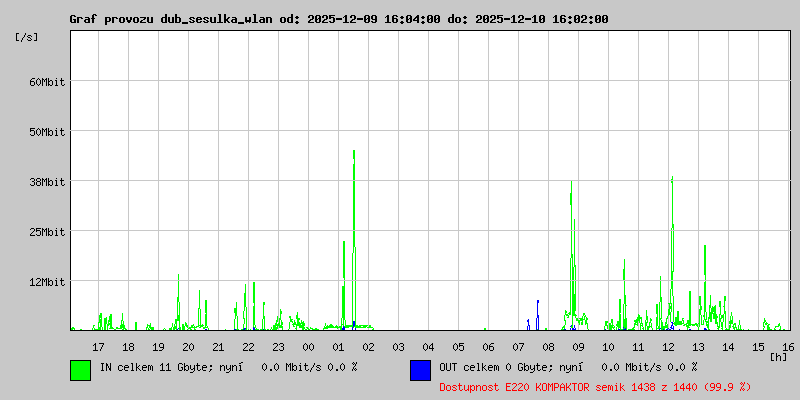Image resolution: width=800 pixels, height=400 pixels.
Task: Click the '01' hour label on x-axis
Action: (x=338, y=347)
